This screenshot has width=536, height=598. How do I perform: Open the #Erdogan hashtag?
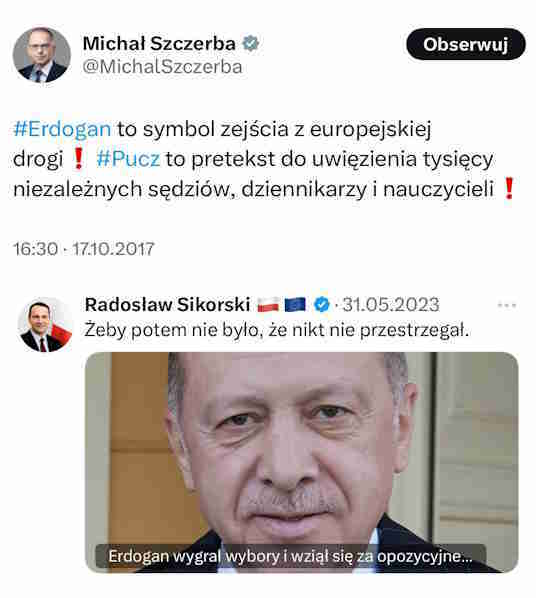pos(62,129)
